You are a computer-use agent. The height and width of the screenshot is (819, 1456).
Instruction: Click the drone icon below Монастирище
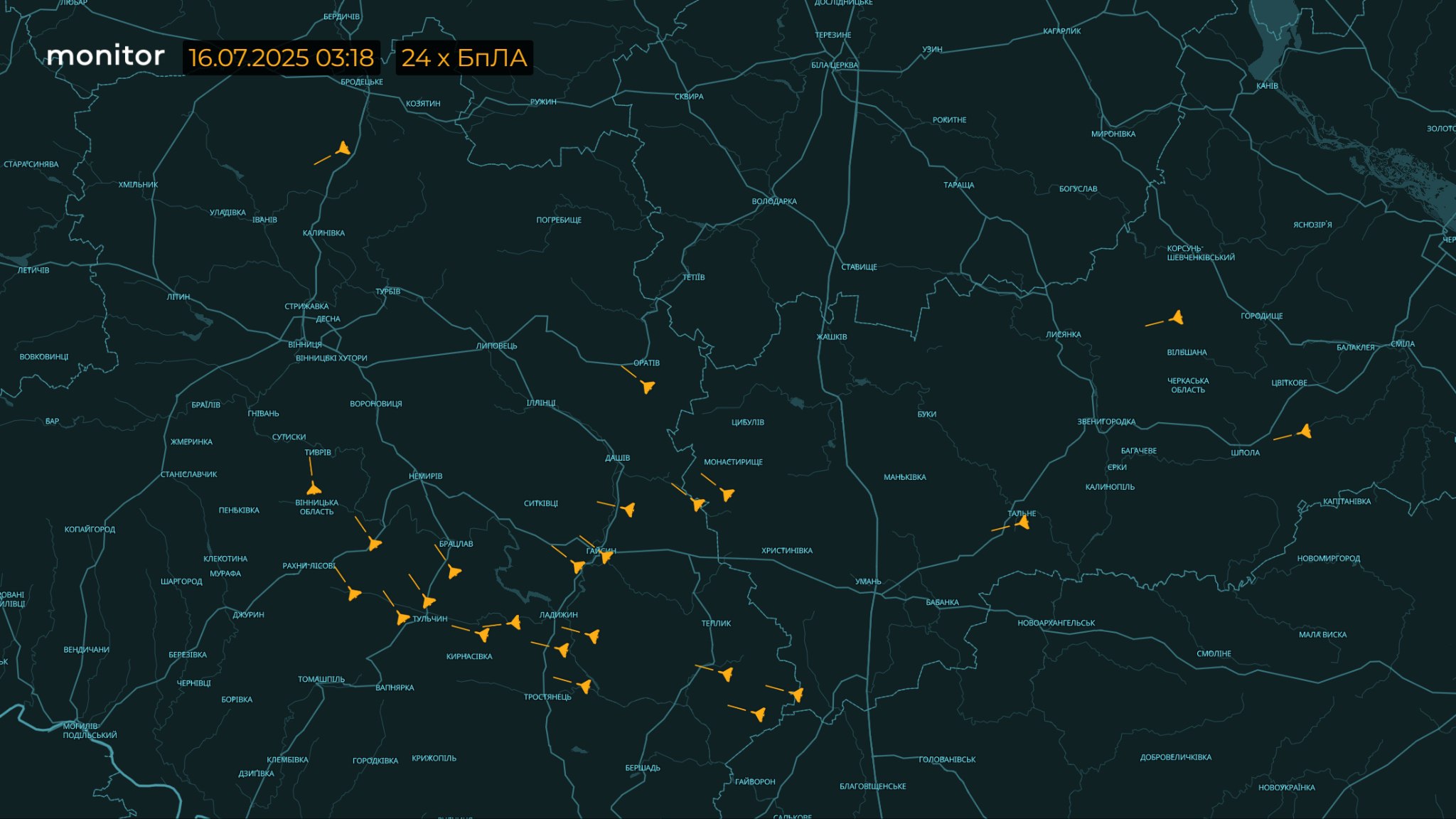click(x=727, y=494)
